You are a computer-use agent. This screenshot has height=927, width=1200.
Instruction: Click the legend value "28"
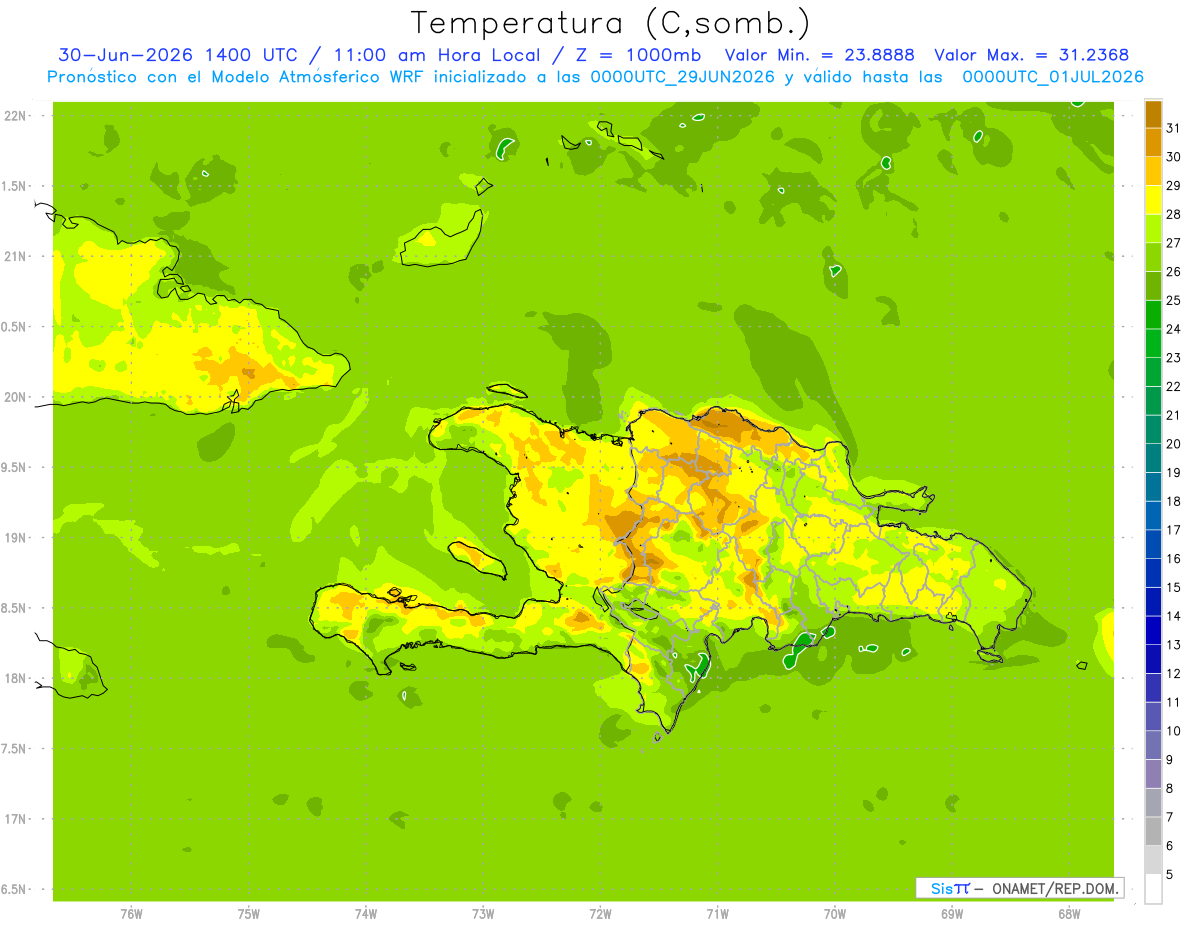coord(1174,214)
